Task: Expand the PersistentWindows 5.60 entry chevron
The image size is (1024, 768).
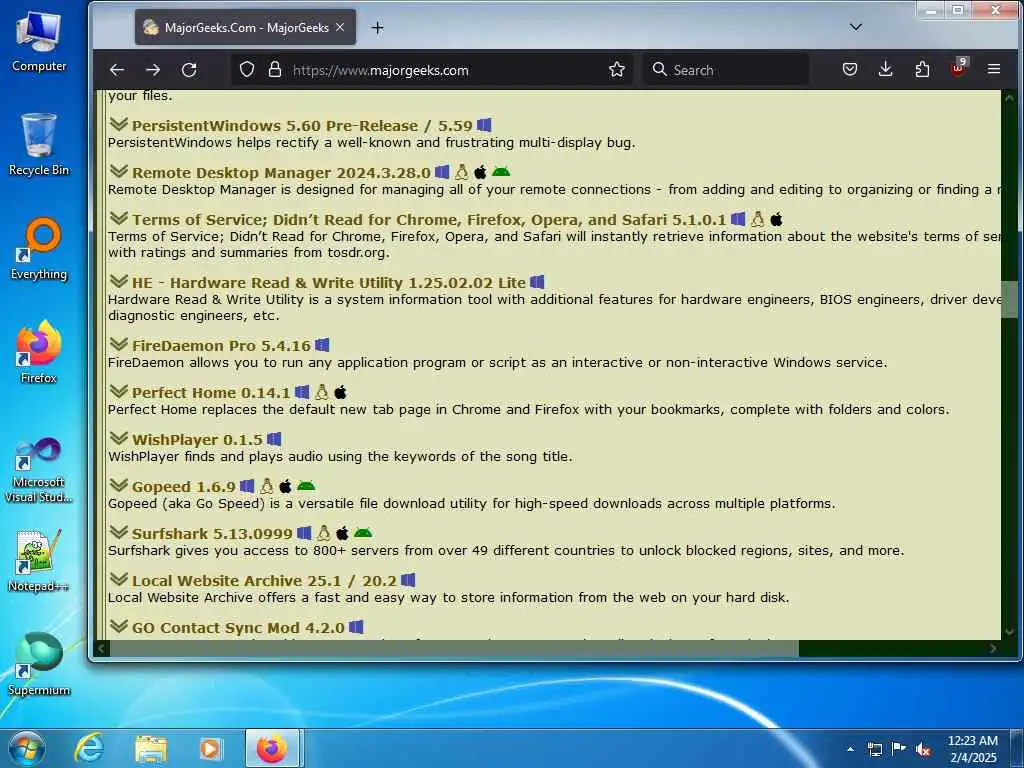Action: pyautogui.click(x=118, y=125)
